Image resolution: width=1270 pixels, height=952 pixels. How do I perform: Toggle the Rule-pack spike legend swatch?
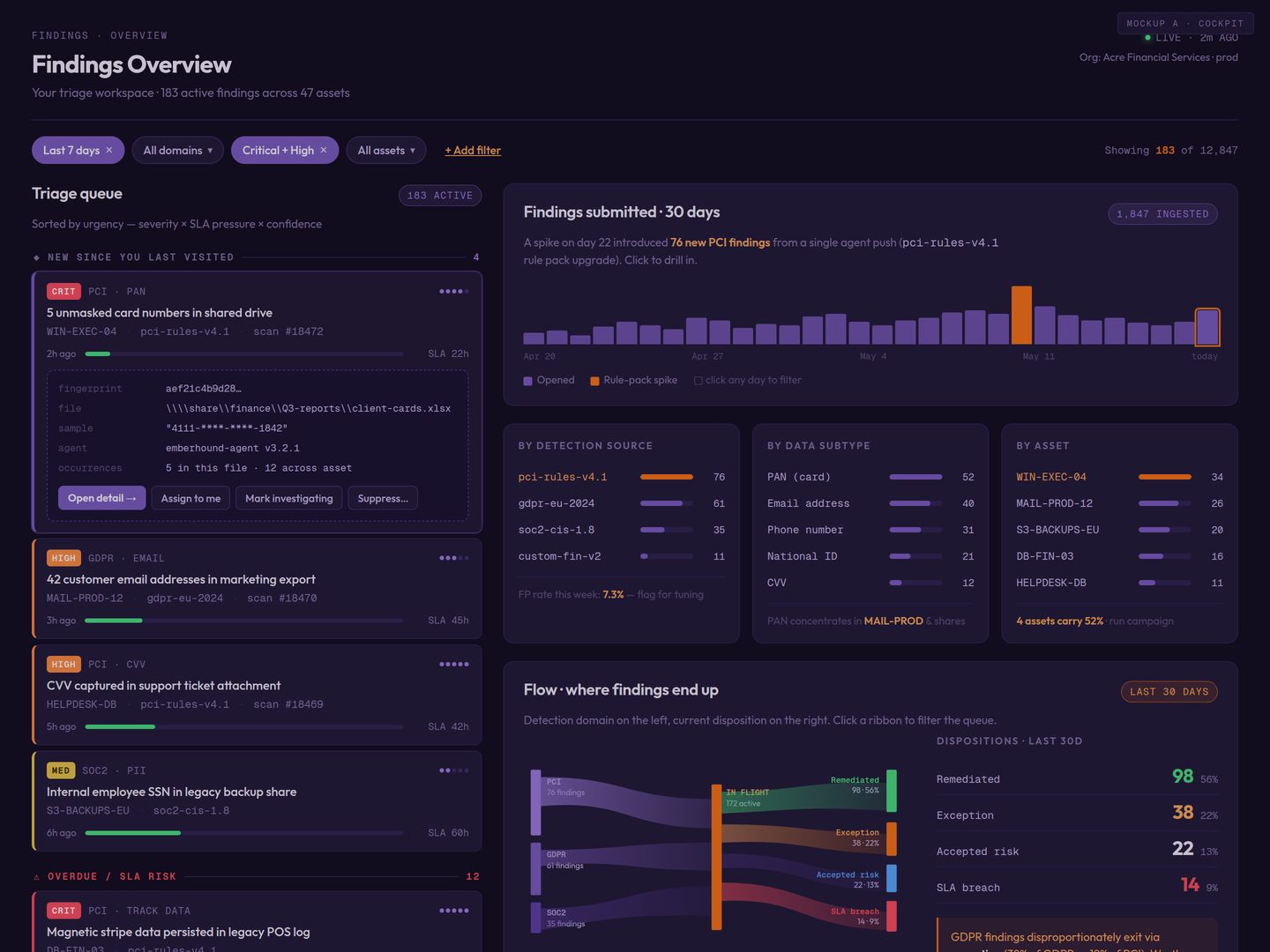[594, 381]
